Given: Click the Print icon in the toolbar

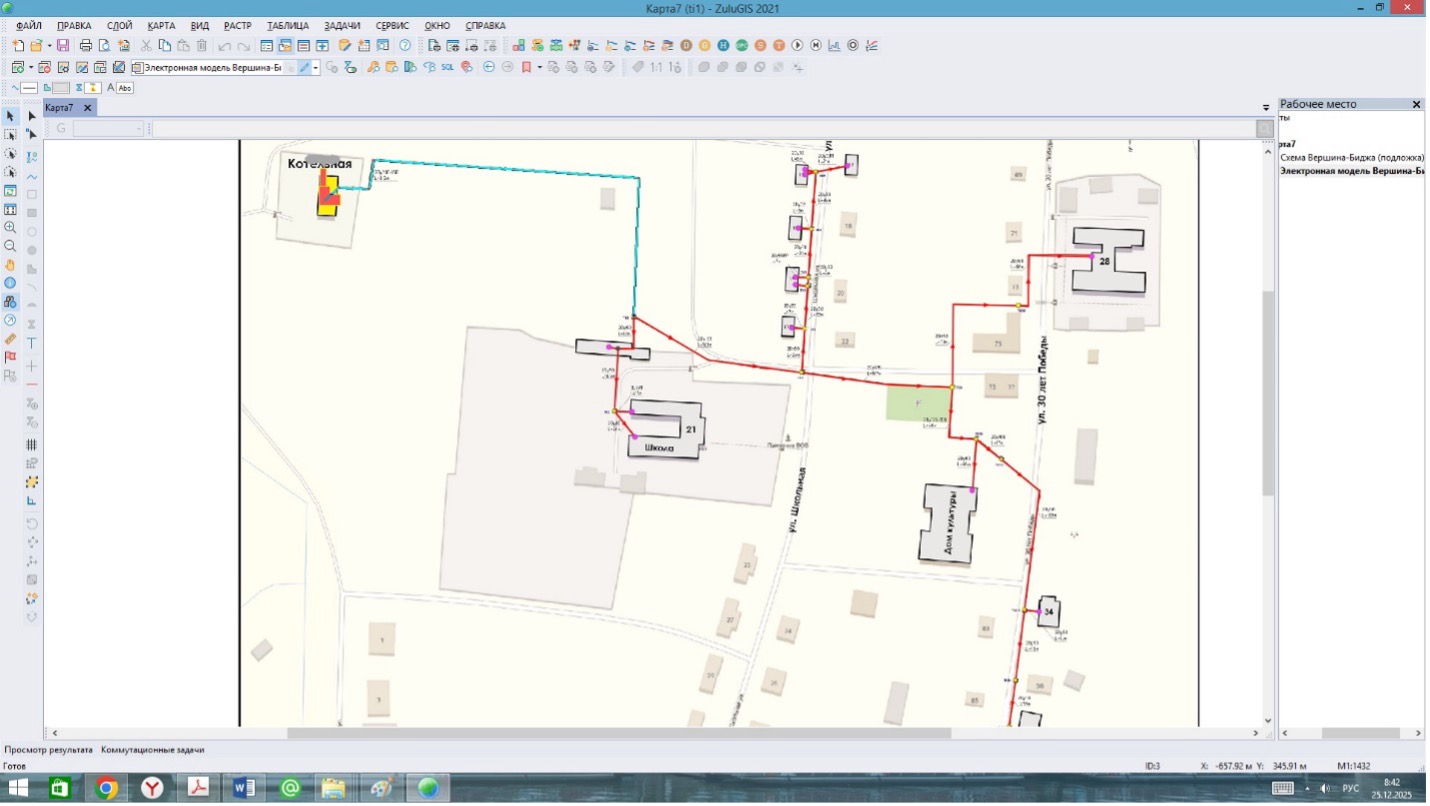Looking at the screenshot, I should [86, 46].
